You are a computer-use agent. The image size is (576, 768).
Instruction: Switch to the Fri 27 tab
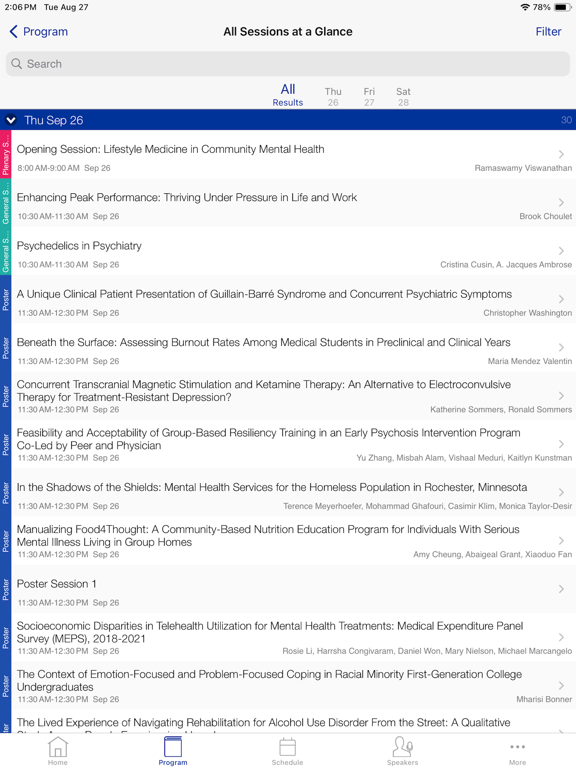(369, 96)
